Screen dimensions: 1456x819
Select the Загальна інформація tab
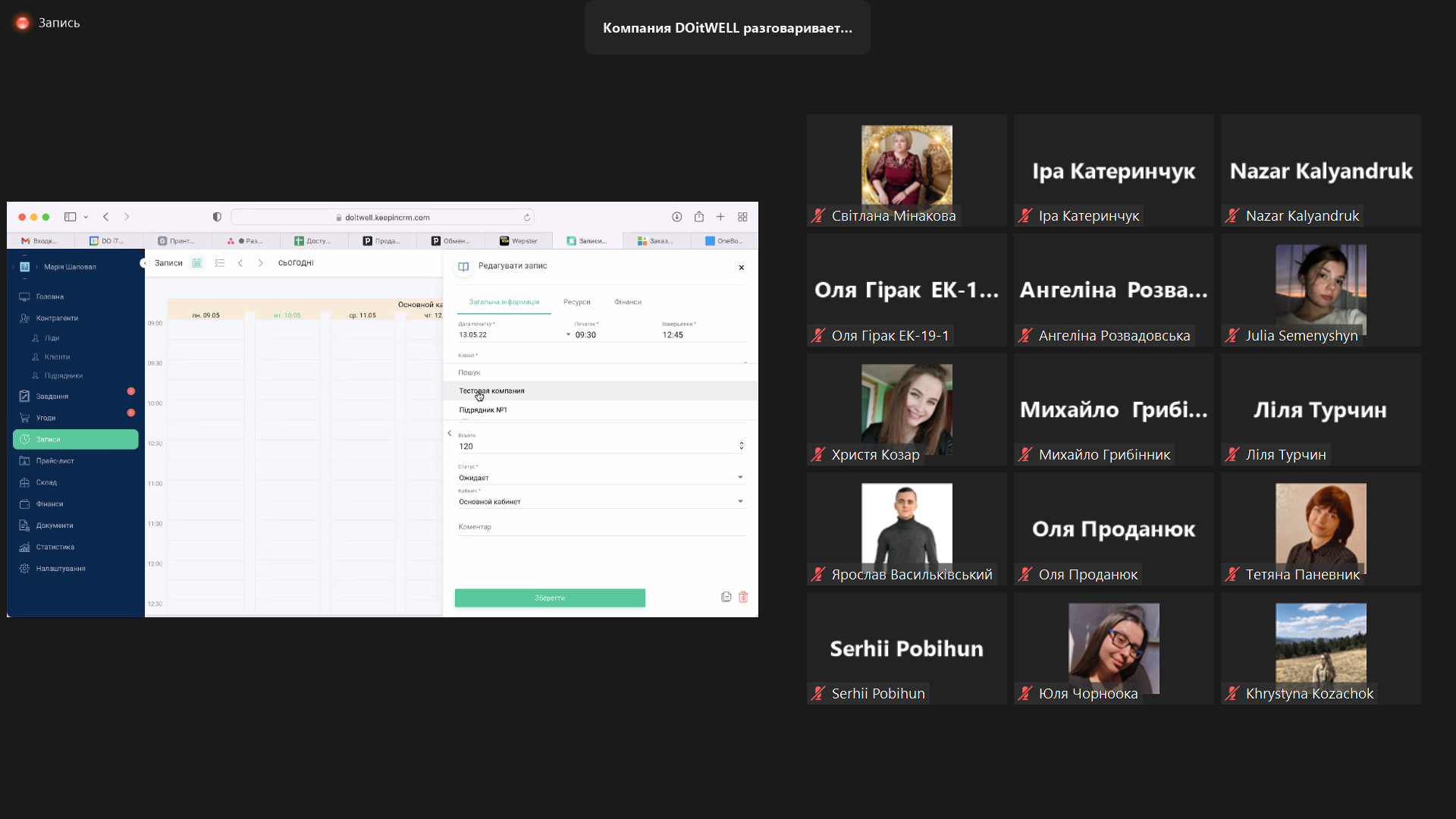[504, 302]
